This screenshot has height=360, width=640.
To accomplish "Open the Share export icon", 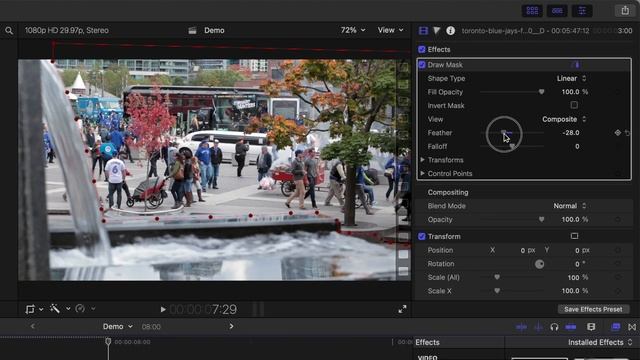I will [x=625, y=11].
